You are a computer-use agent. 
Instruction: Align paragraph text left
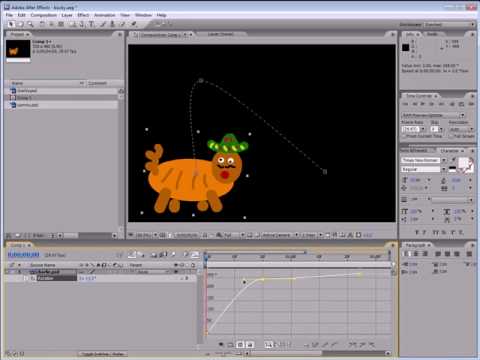click(407, 254)
